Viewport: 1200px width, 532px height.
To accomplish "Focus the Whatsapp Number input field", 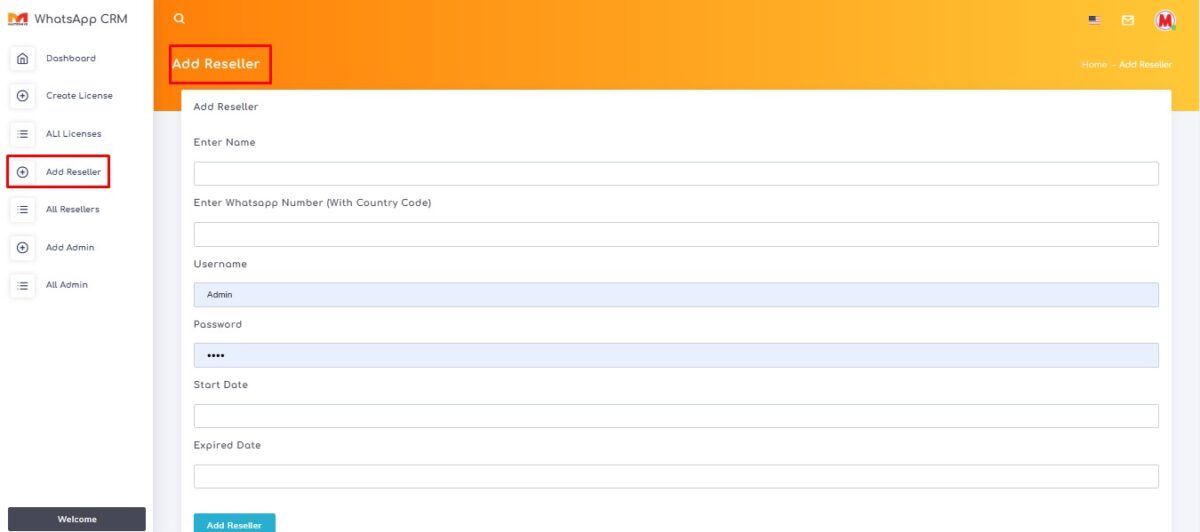I will coord(676,235).
